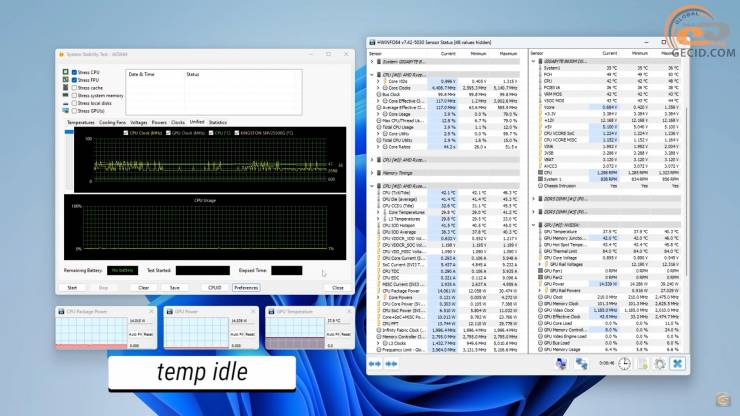The height and width of the screenshot is (416, 740).
Task: Switch to the Voltages tab
Action: (x=139, y=122)
